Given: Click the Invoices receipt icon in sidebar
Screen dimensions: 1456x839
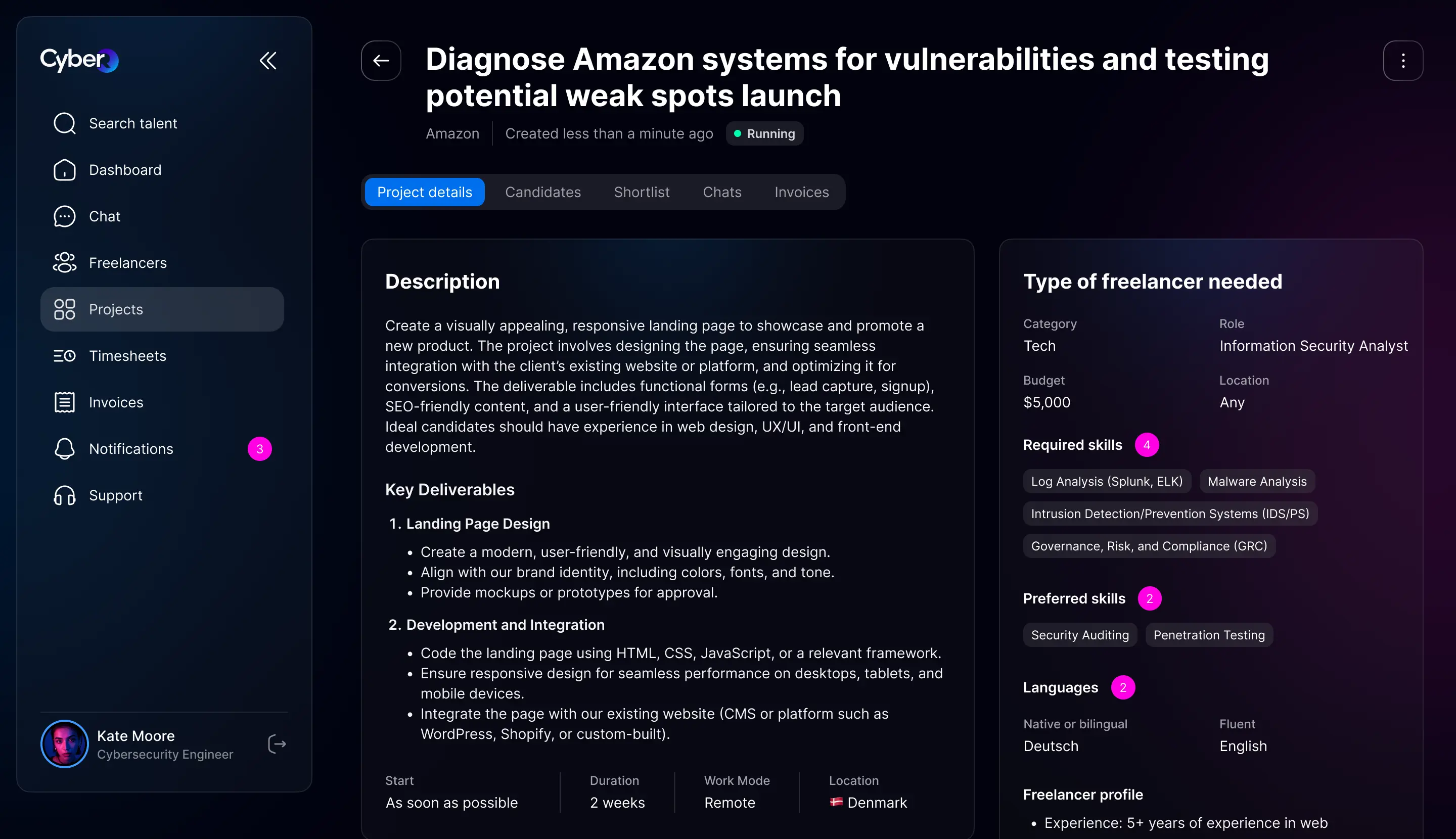Looking at the screenshot, I should (65, 402).
